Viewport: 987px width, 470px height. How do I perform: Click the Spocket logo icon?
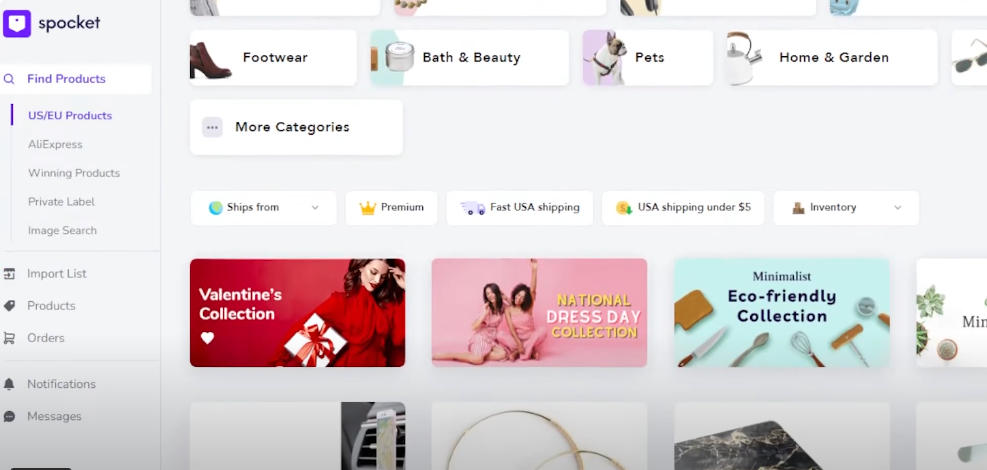pyautogui.click(x=16, y=23)
